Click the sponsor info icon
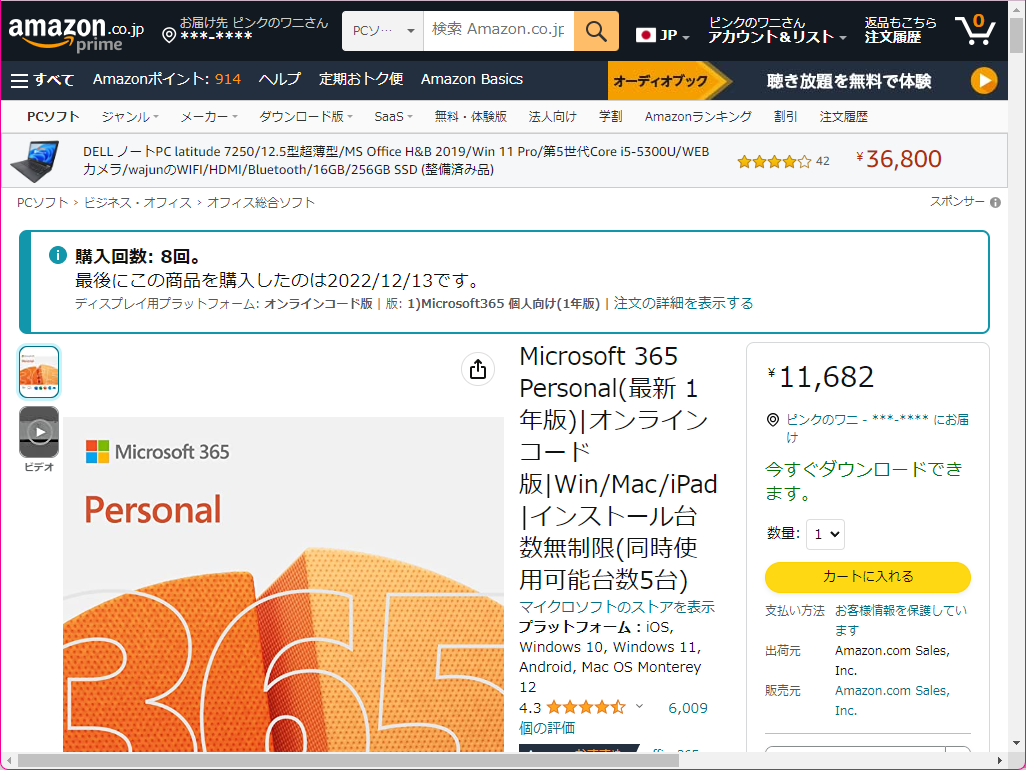This screenshot has height=770, width=1026. coord(995,203)
